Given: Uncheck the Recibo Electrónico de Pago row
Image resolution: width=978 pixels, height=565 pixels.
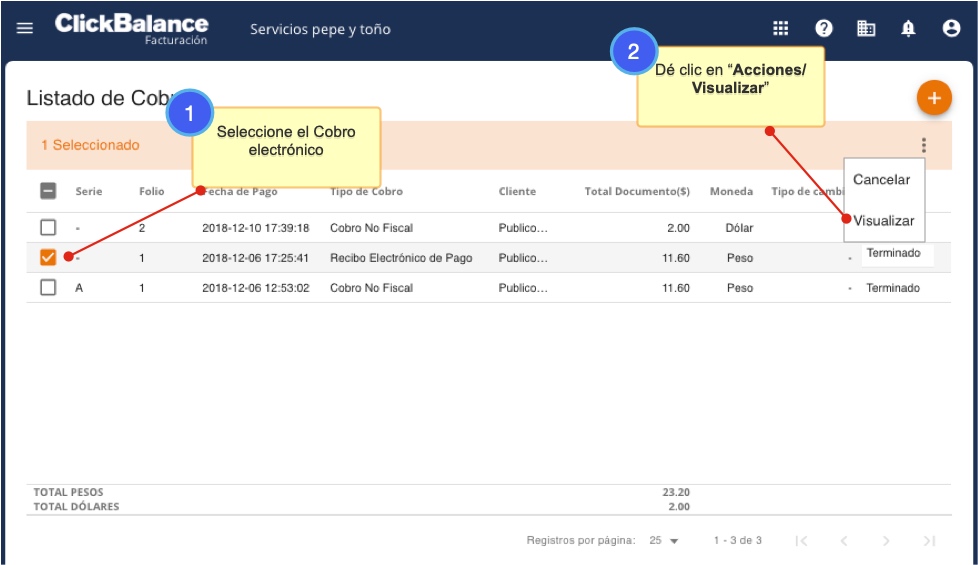Looking at the screenshot, I should [x=48, y=257].
